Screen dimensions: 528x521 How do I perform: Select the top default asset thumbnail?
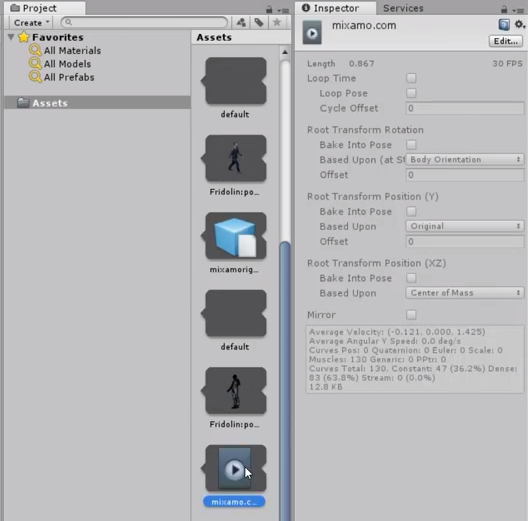click(x=236, y=81)
